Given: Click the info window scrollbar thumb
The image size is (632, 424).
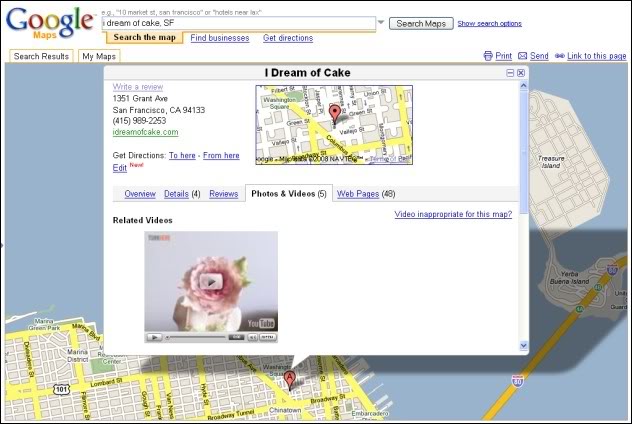Looking at the screenshot, I should coord(524,152).
